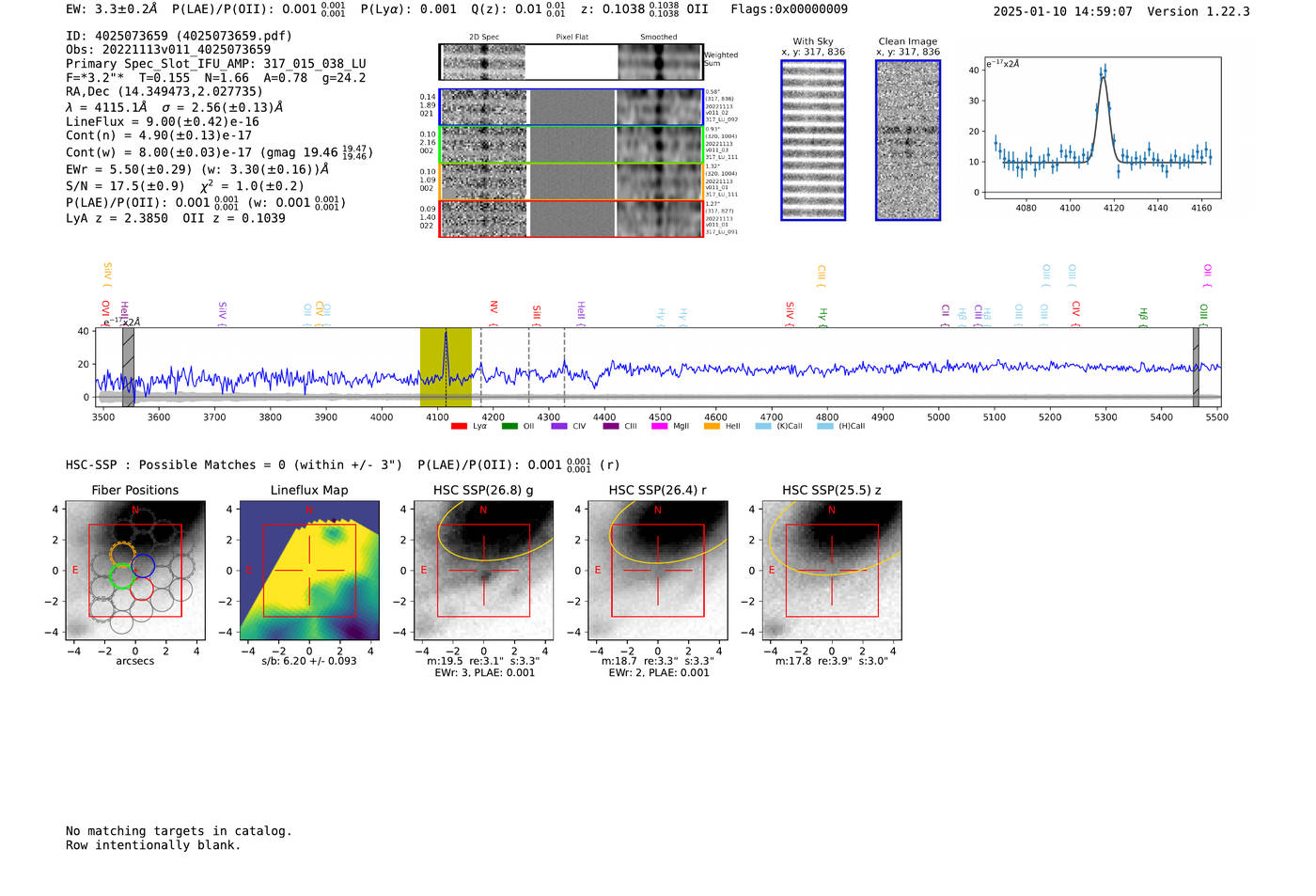This screenshot has width=1316, height=896.
Task: Click the Flags:0x00000009 text
Action: tap(790, 8)
